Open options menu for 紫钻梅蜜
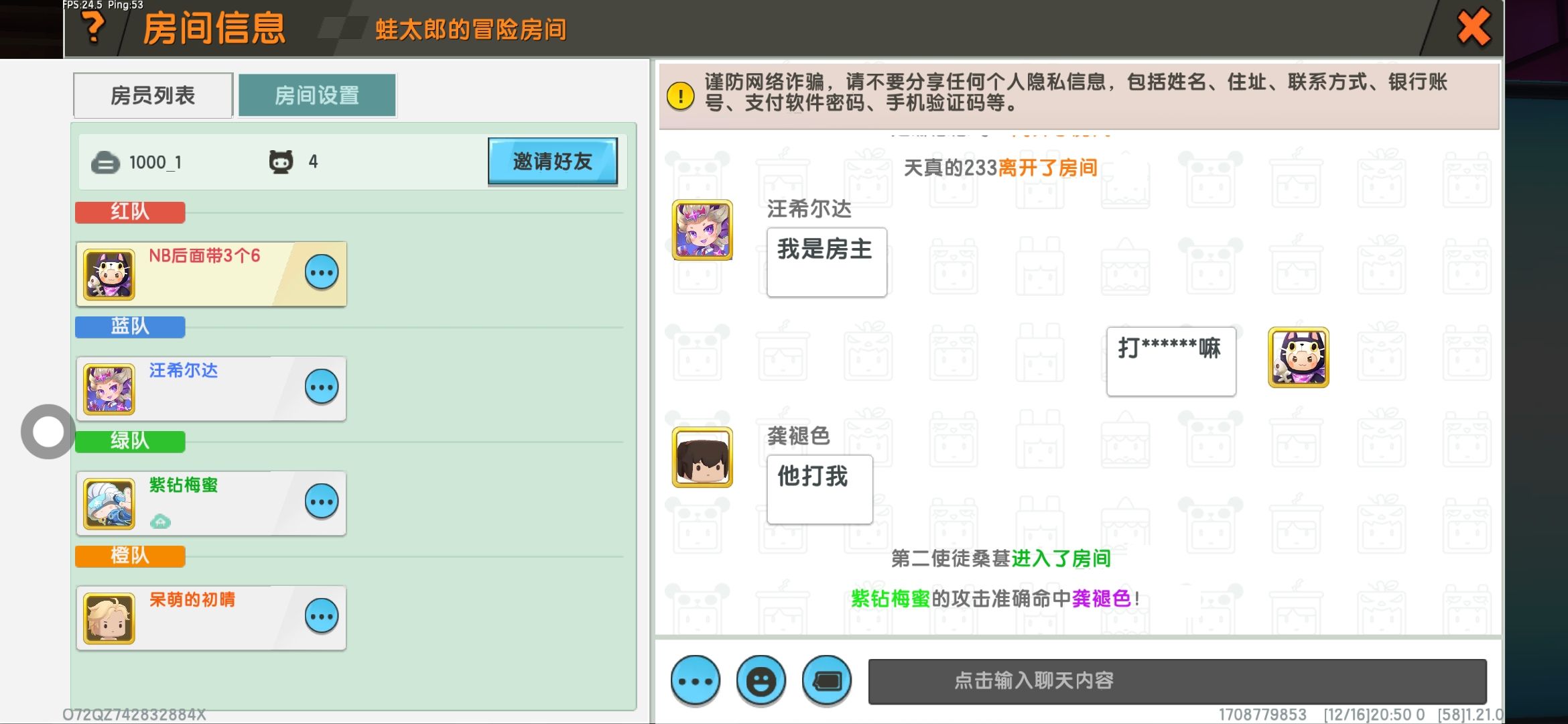The height and width of the screenshot is (724, 1568). [x=322, y=501]
